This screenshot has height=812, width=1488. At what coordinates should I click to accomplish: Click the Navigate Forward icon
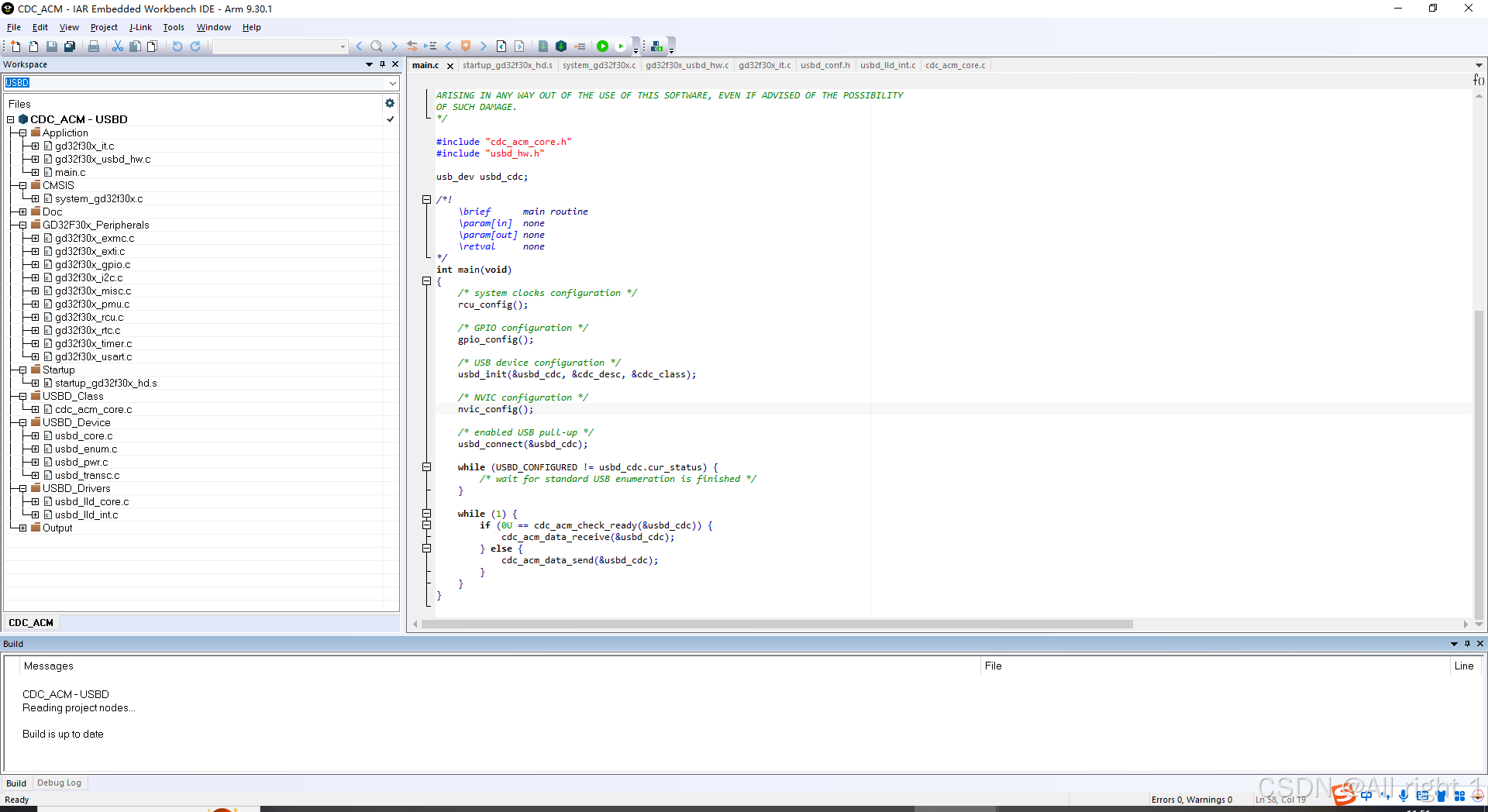[x=519, y=46]
